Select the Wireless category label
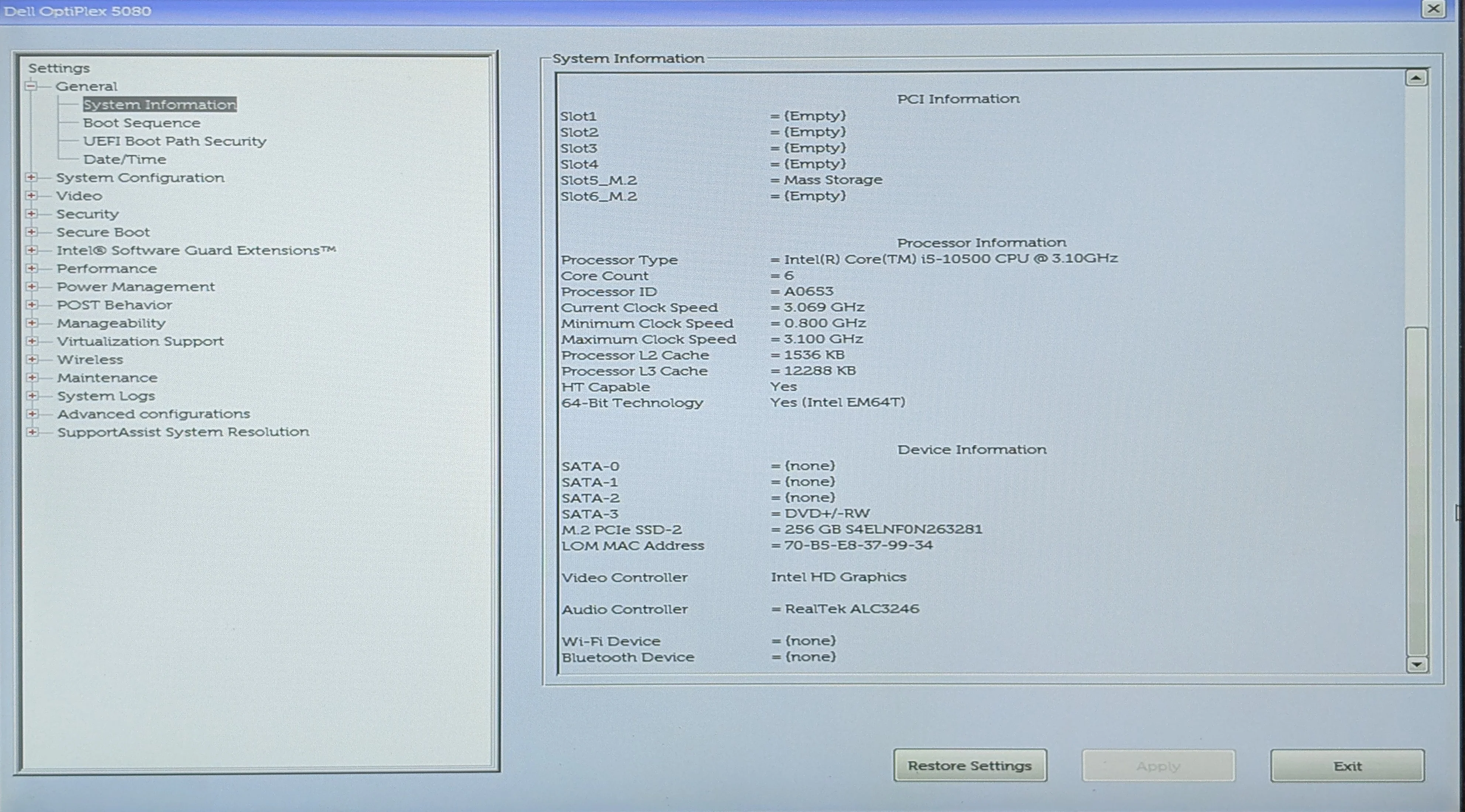The width and height of the screenshot is (1465, 812). coord(90,359)
